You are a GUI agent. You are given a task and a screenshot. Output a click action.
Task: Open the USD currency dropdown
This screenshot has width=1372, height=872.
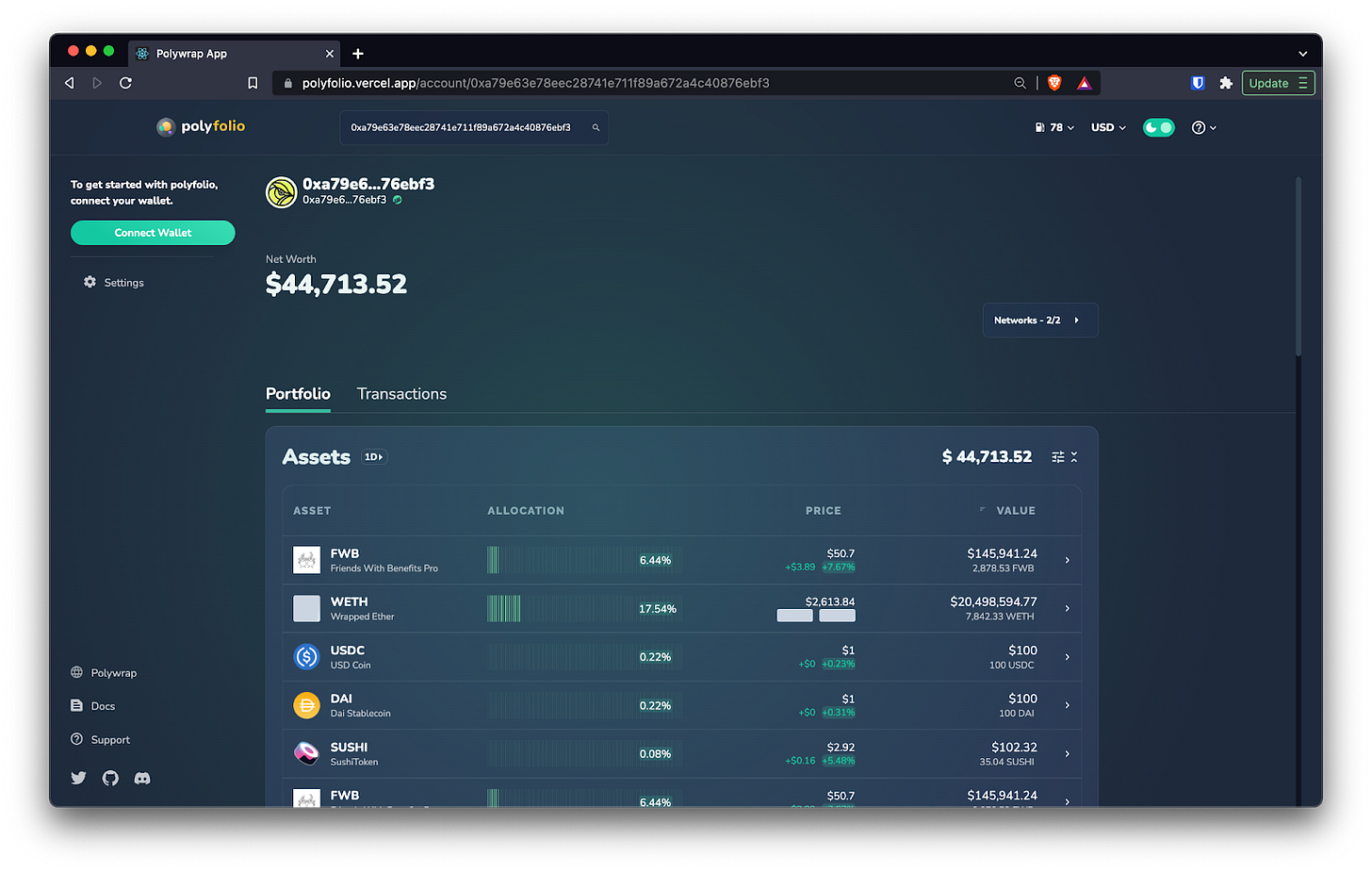pos(1108,127)
